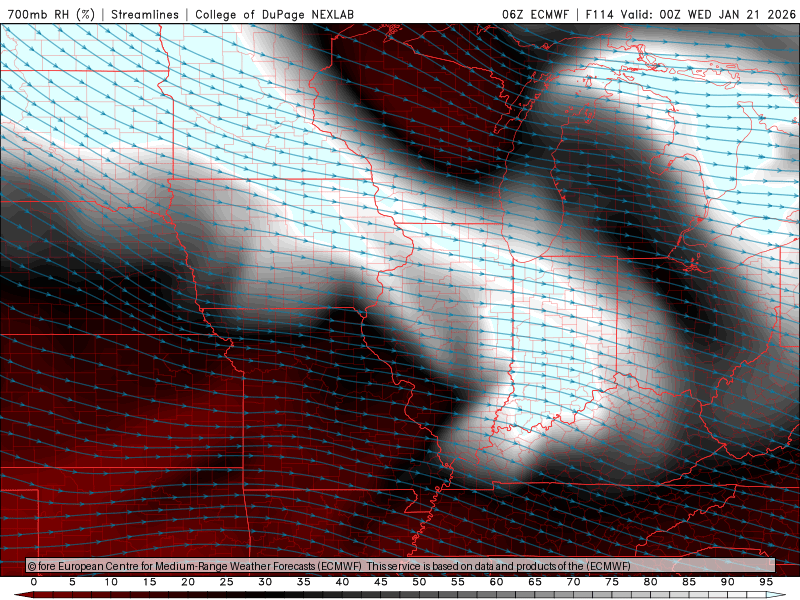800x600 pixels.
Task: Click the '80' colorbar tick label
Action: [651, 582]
